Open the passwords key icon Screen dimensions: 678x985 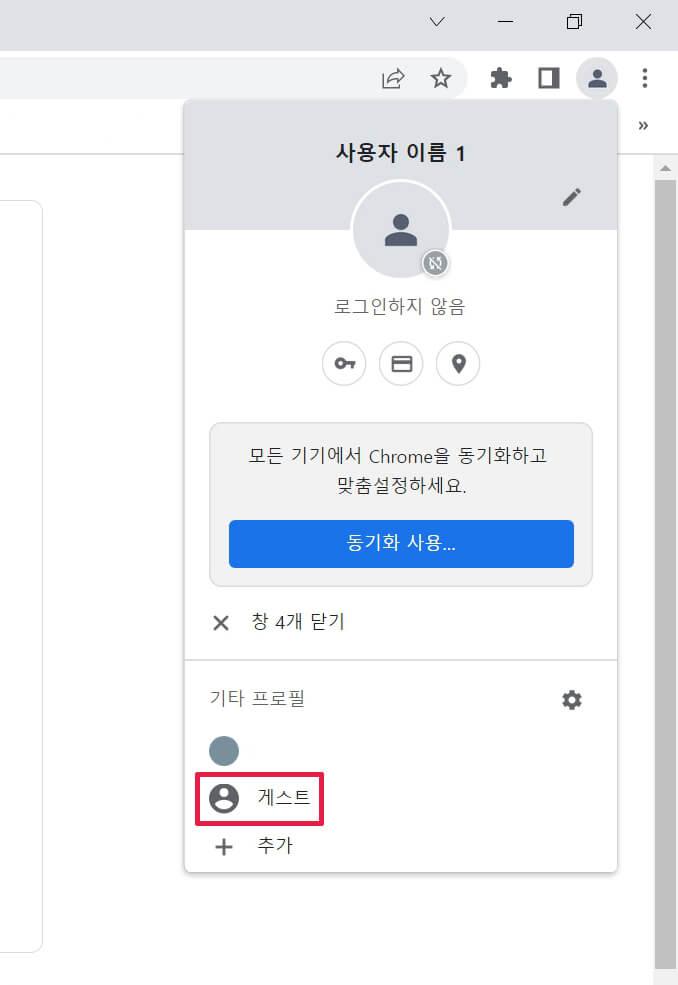[344, 363]
